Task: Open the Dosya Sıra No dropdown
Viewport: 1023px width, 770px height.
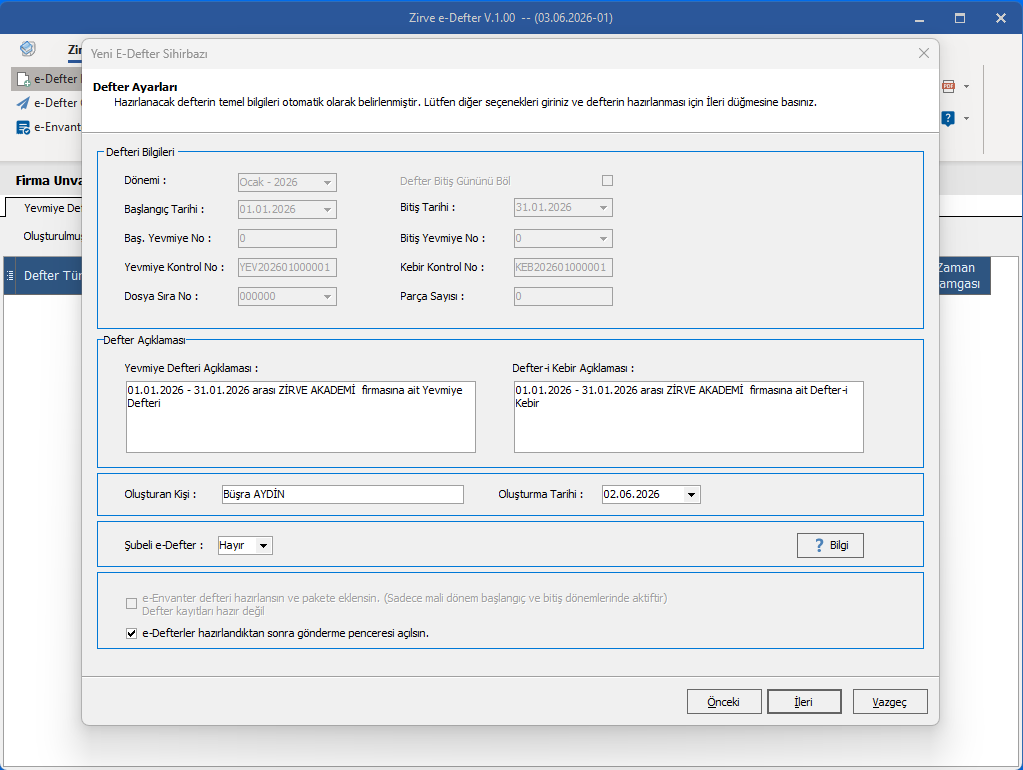Action: pos(328,297)
